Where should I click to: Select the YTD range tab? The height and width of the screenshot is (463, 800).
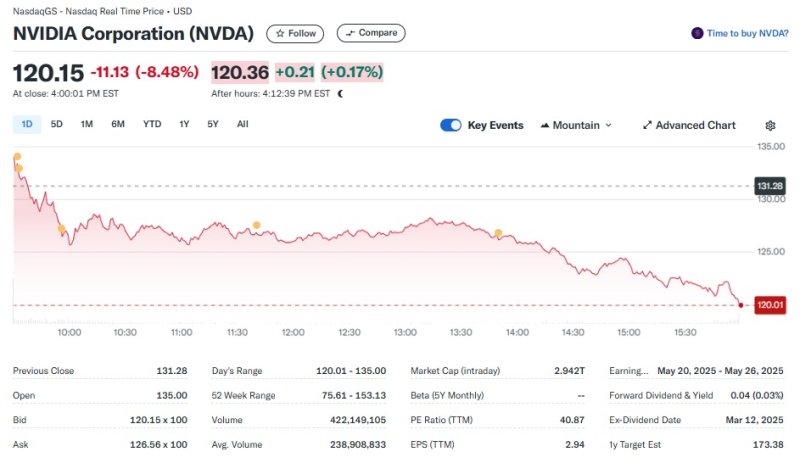tap(152, 124)
